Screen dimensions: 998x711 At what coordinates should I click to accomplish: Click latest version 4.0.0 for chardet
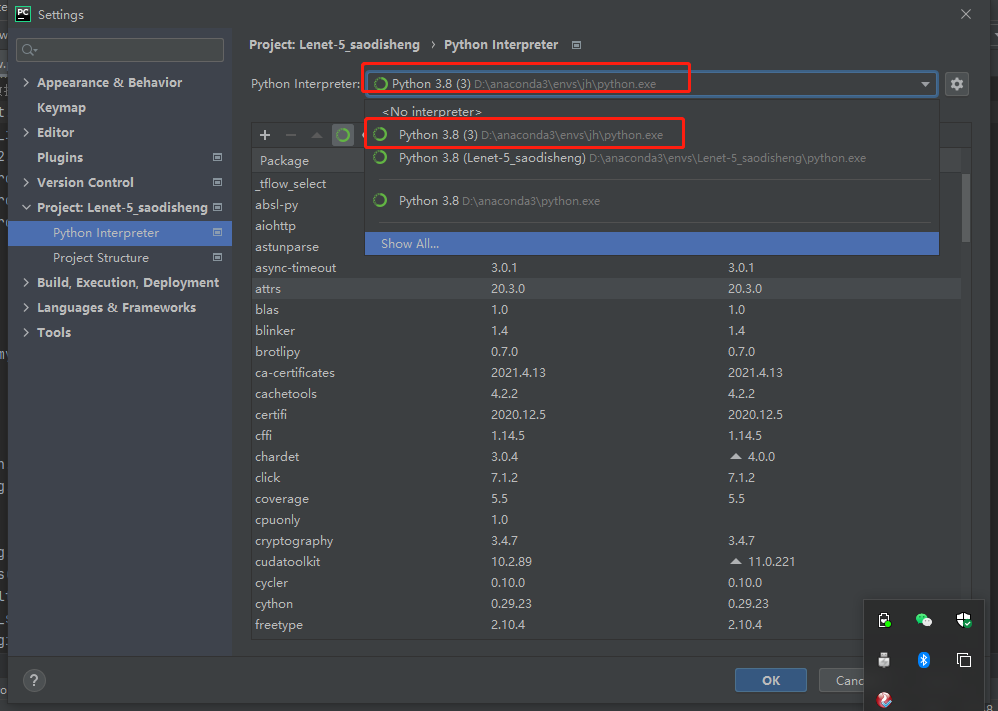coord(761,456)
